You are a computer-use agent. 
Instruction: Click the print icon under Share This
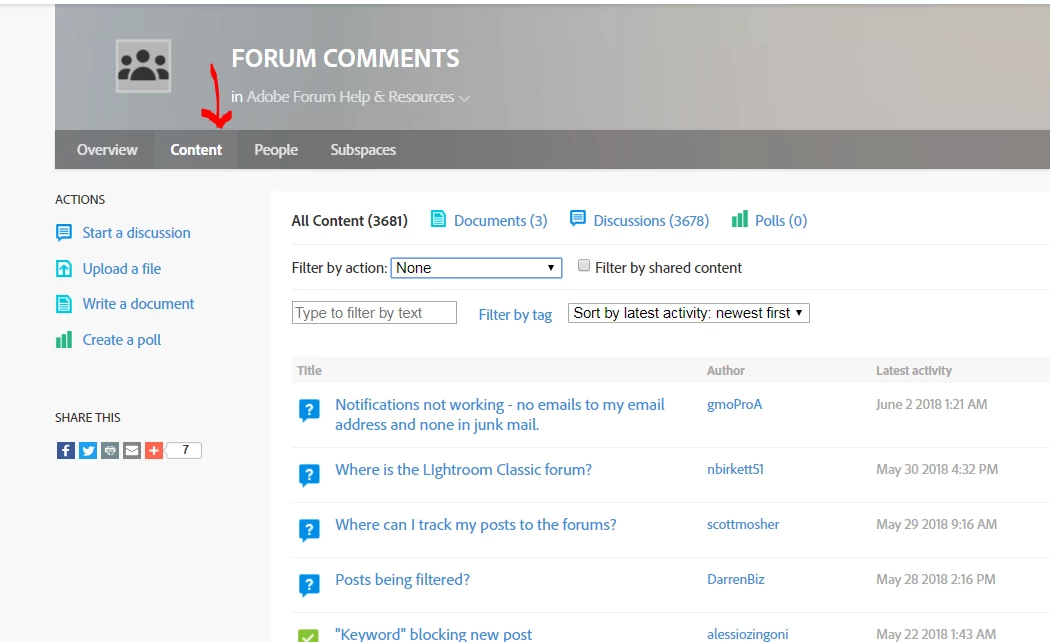(x=110, y=451)
